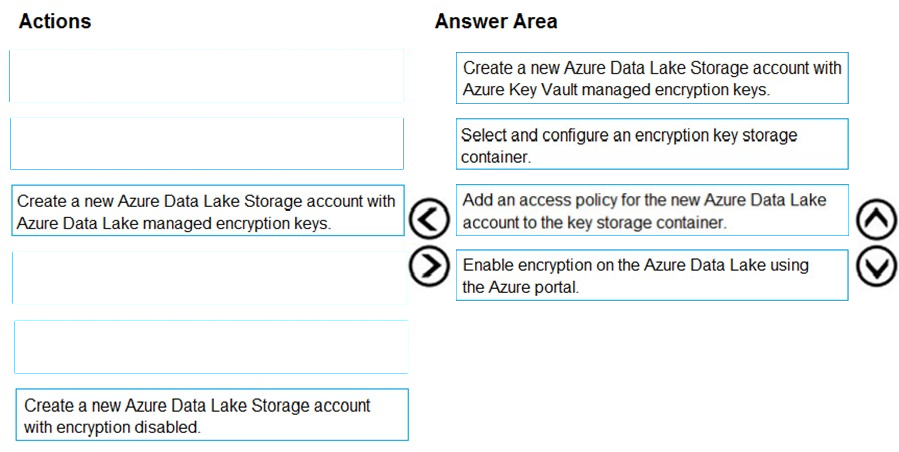
Task: Move selected answer up with the up arrow
Action: [876, 218]
